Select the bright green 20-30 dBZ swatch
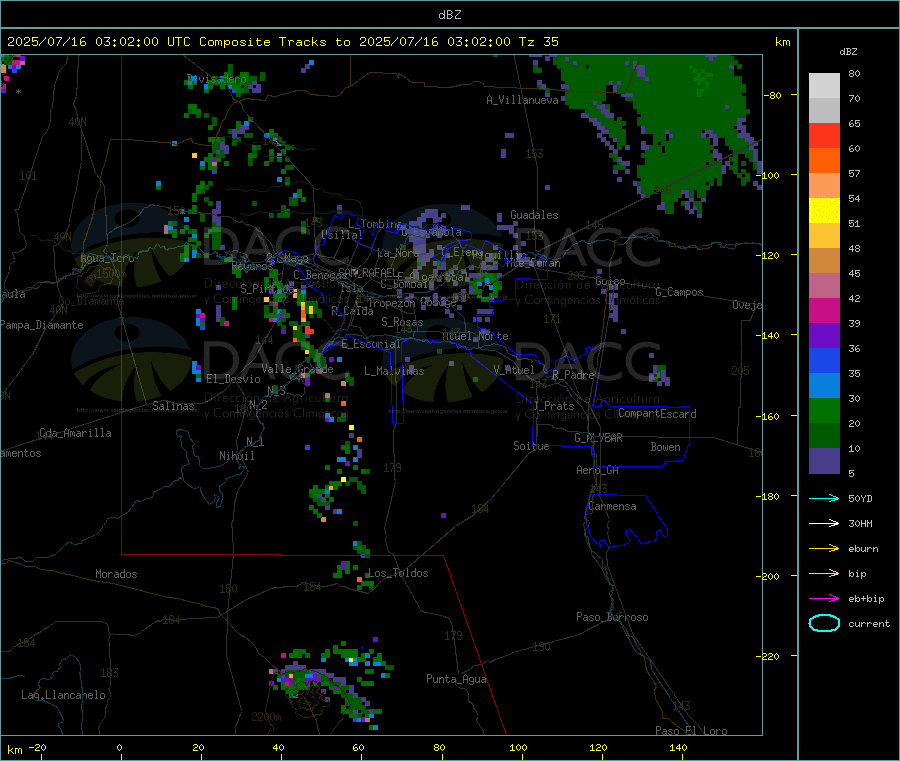Viewport: 900px width, 761px height. pyautogui.click(x=824, y=410)
